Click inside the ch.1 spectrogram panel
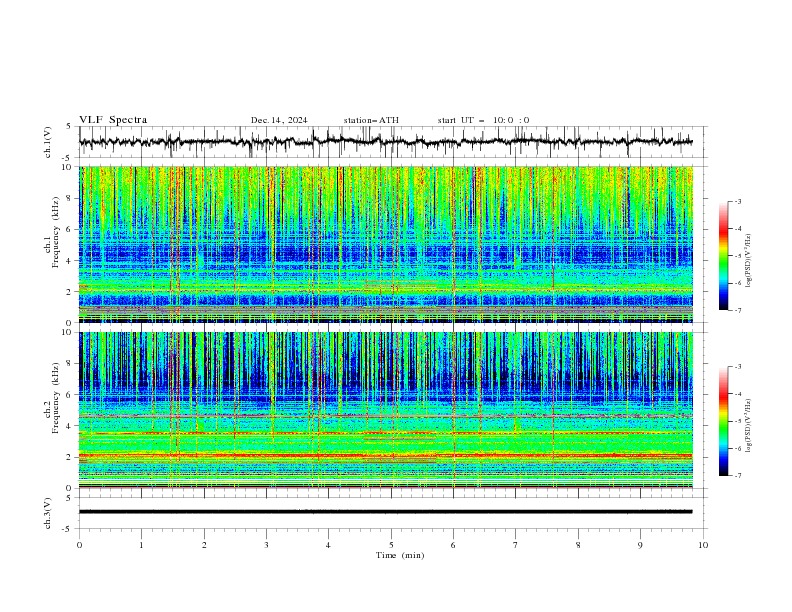Viewport: 792px width, 612px height. tap(386, 244)
